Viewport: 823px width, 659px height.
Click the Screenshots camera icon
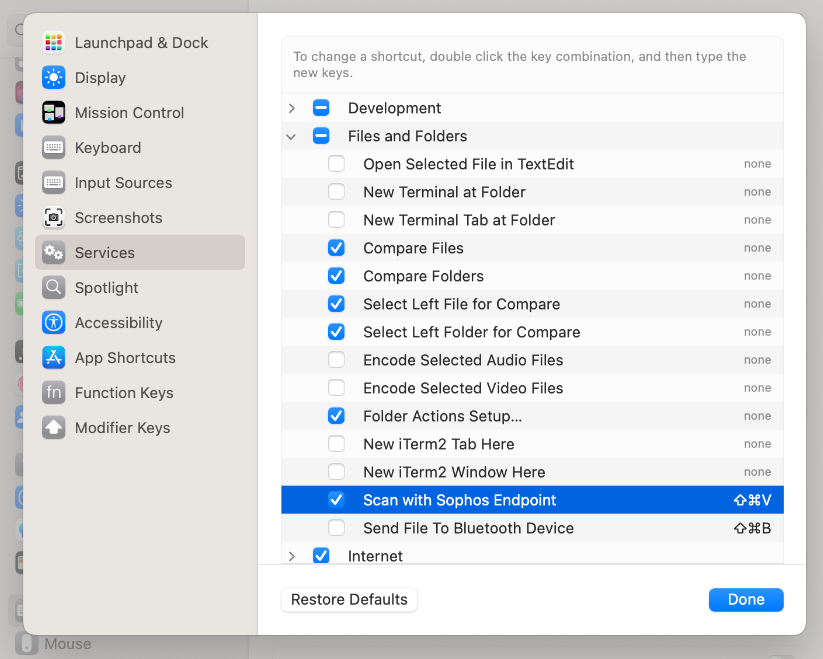point(54,218)
